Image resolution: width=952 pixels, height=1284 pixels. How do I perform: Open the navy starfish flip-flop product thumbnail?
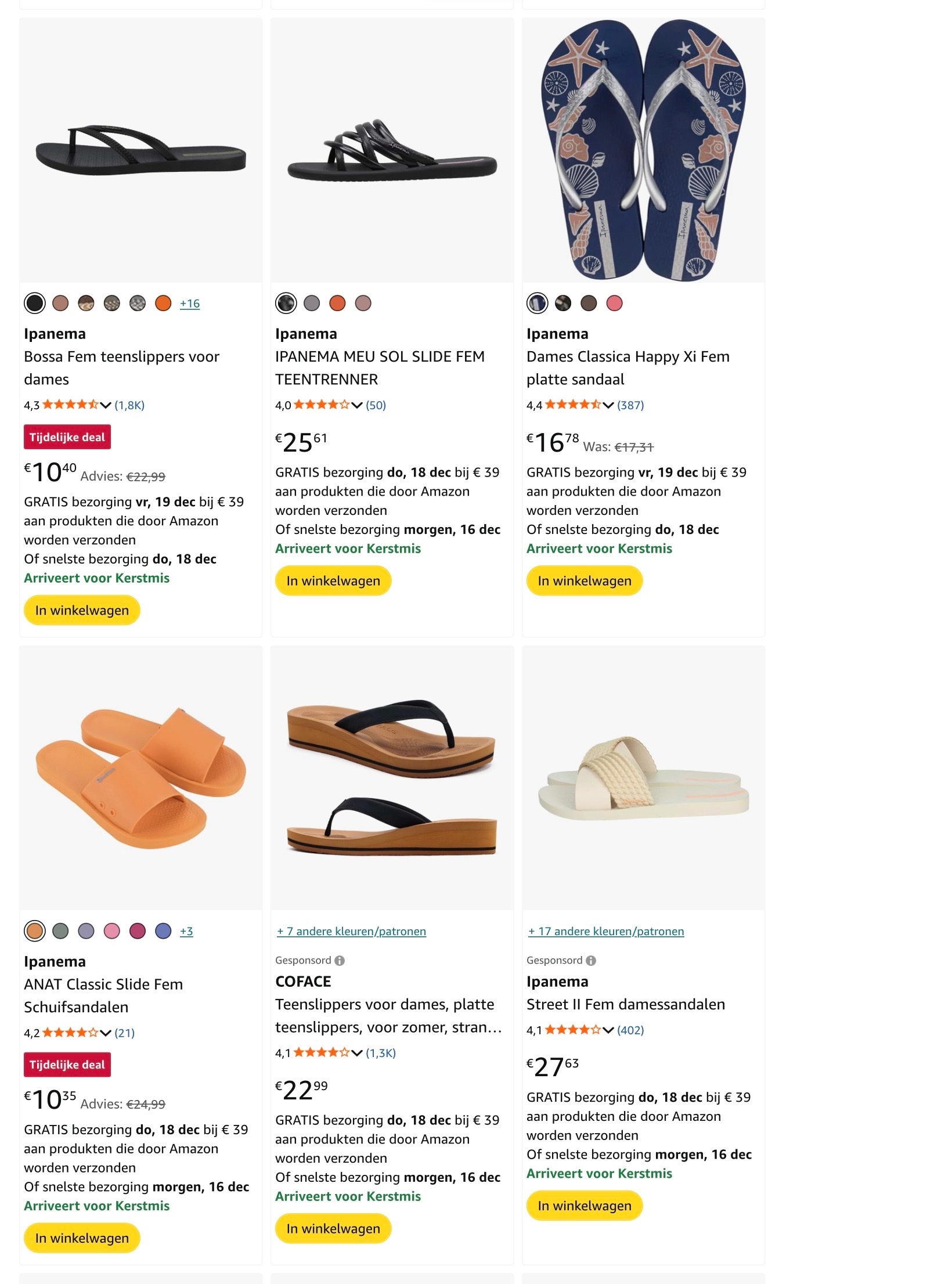click(643, 151)
